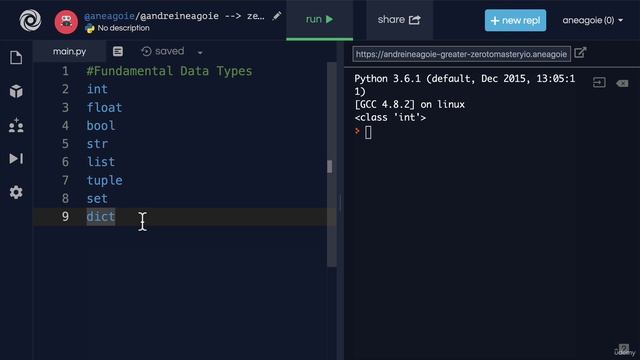Click the repl URL address field
The height and width of the screenshot is (360, 640).
(x=461, y=54)
